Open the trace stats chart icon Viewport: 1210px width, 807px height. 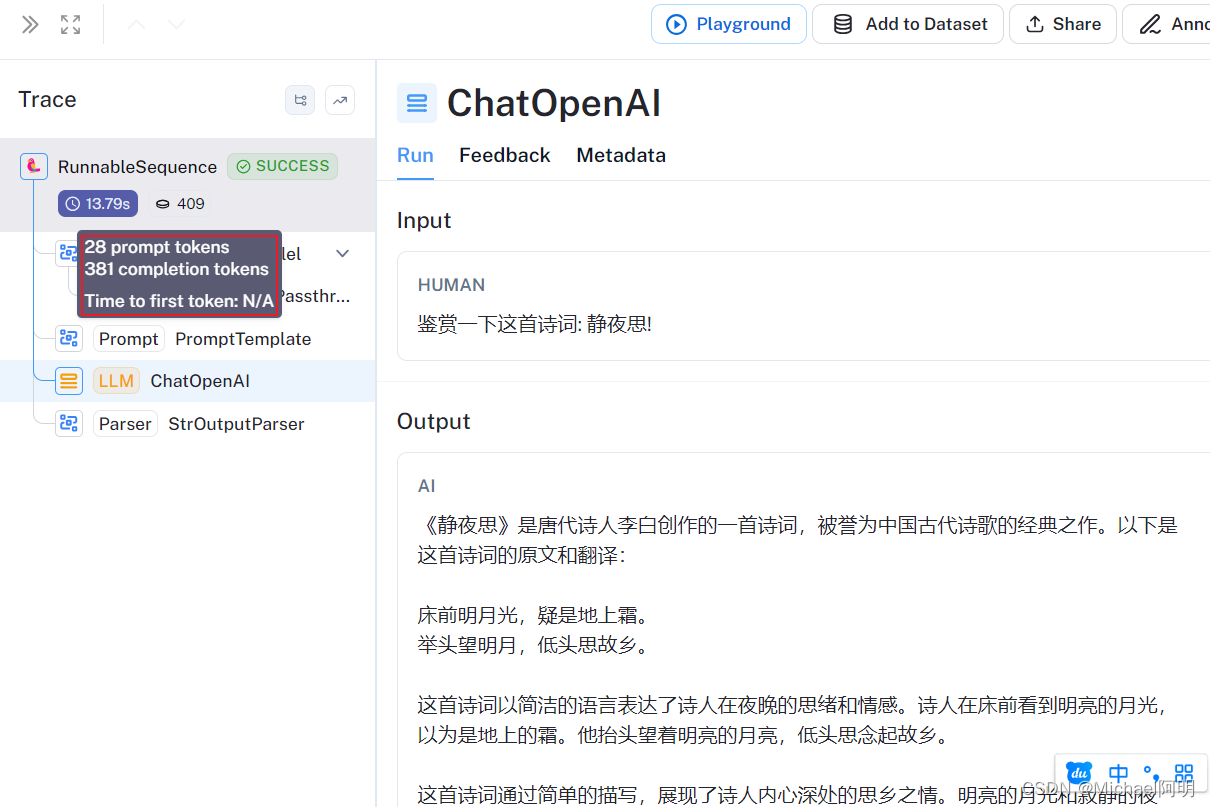pyautogui.click(x=340, y=100)
